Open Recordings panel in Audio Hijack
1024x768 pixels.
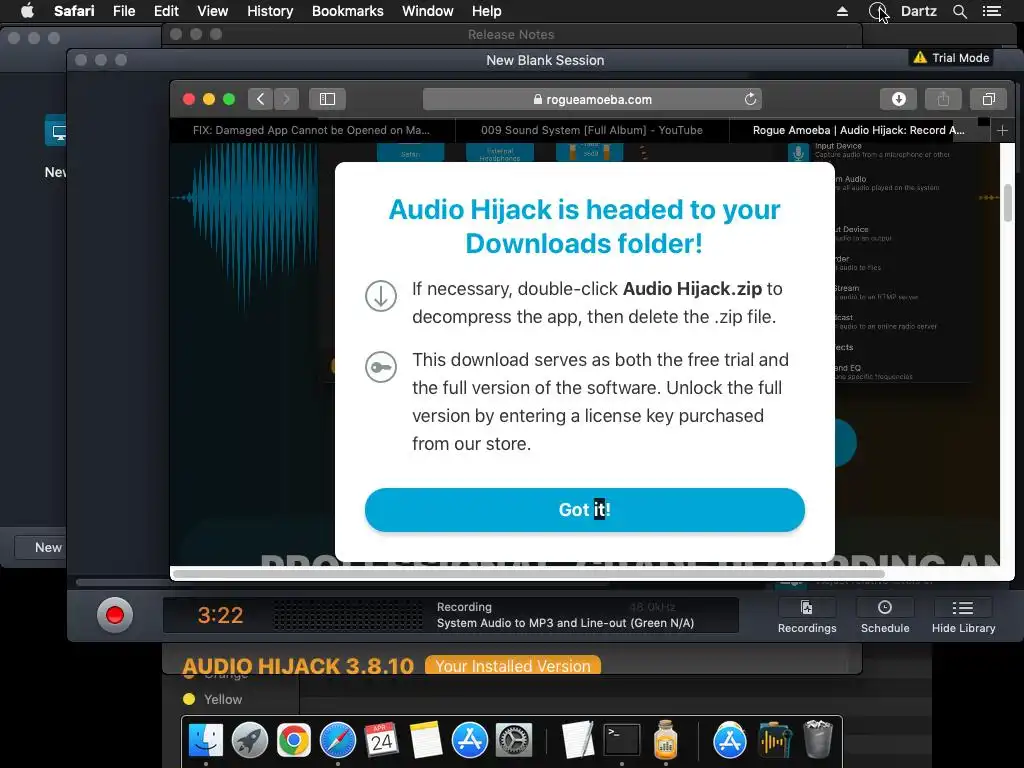tap(807, 616)
